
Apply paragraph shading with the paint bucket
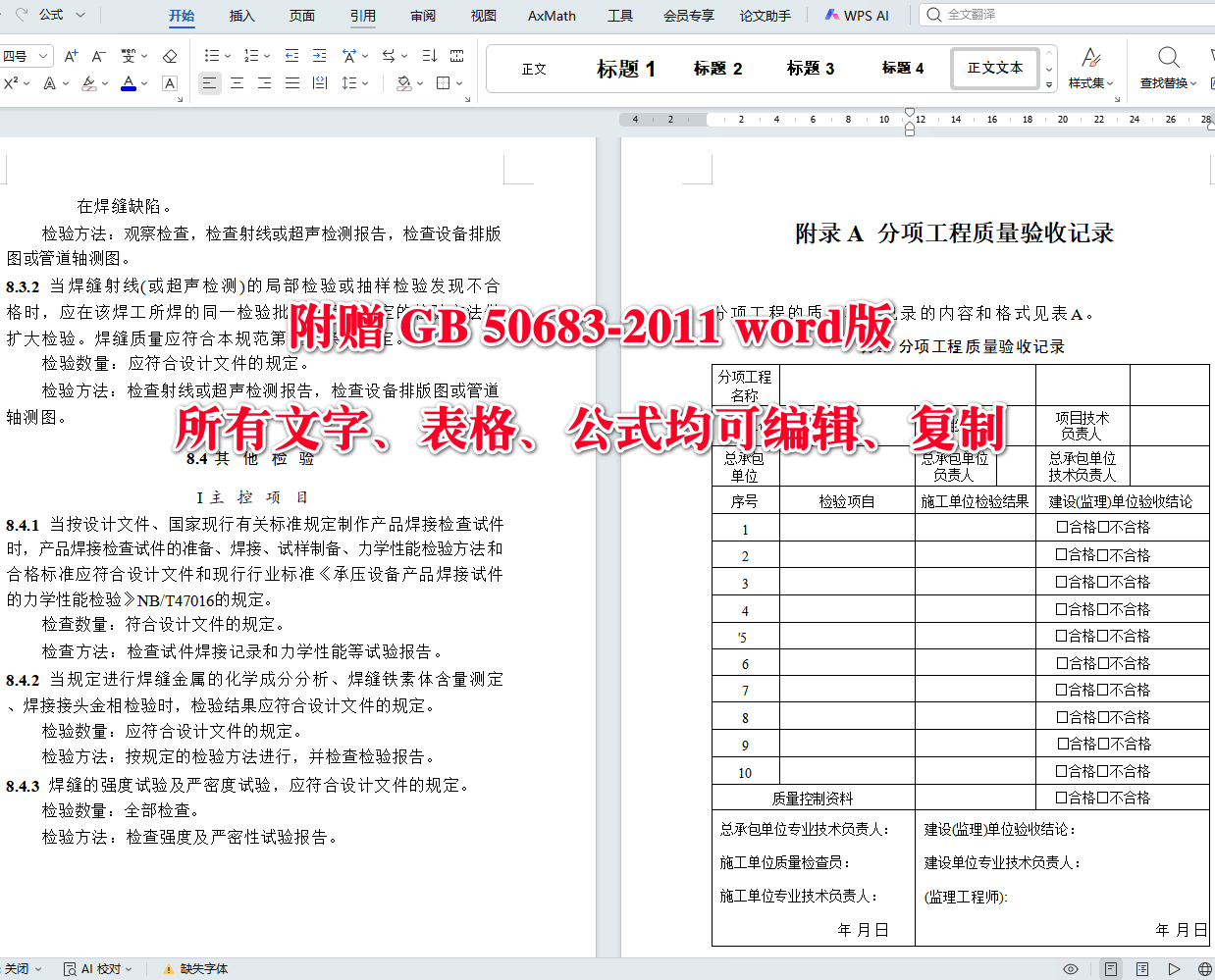click(403, 83)
